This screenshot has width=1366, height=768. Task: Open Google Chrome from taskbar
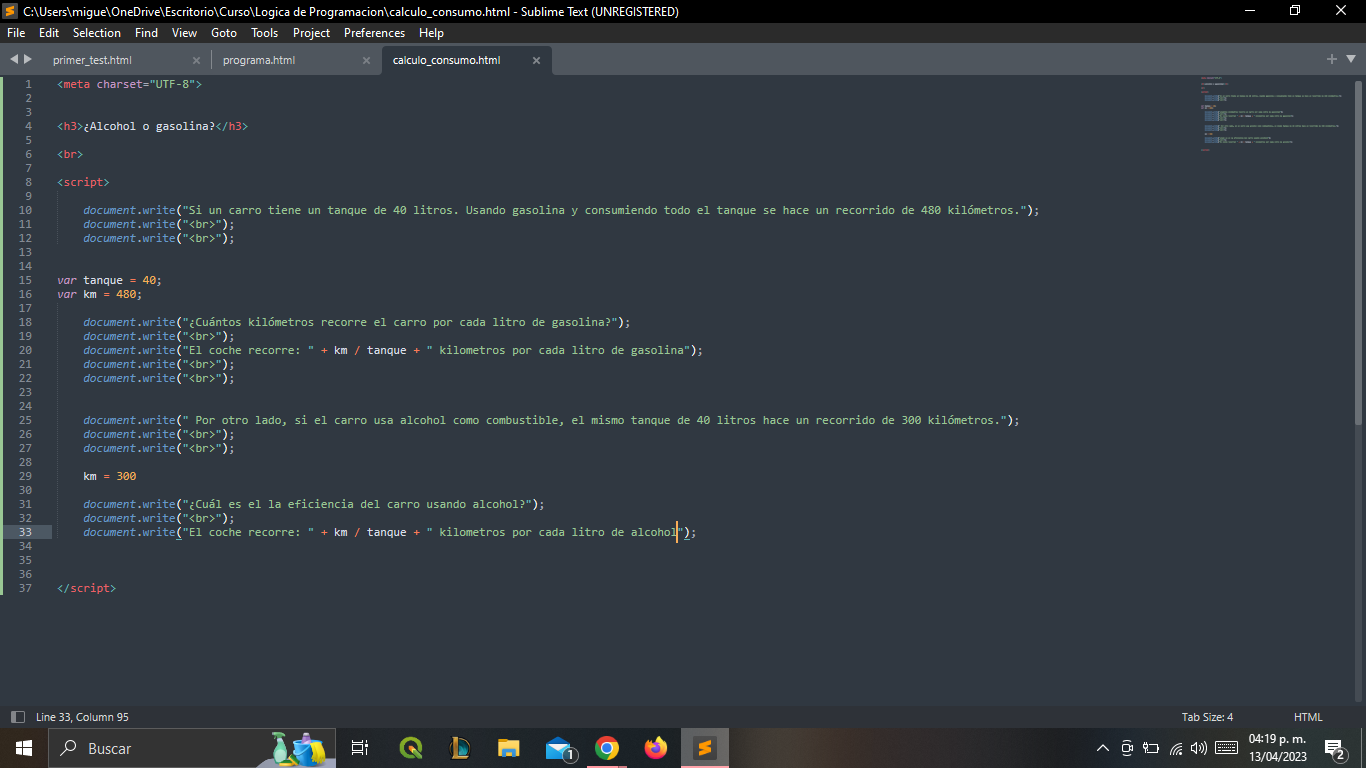(606, 748)
